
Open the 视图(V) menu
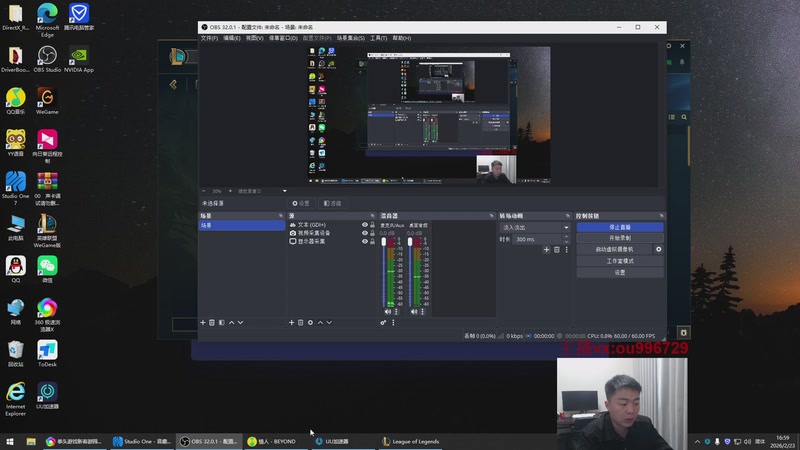pos(255,38)
